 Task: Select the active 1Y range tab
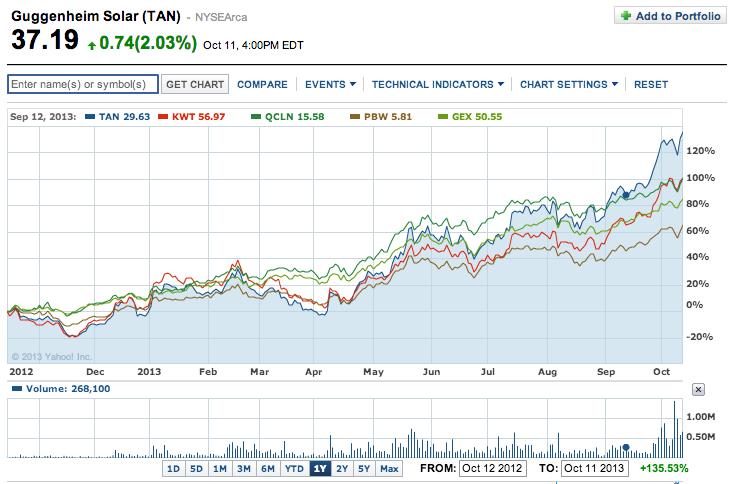click(320, 469)
